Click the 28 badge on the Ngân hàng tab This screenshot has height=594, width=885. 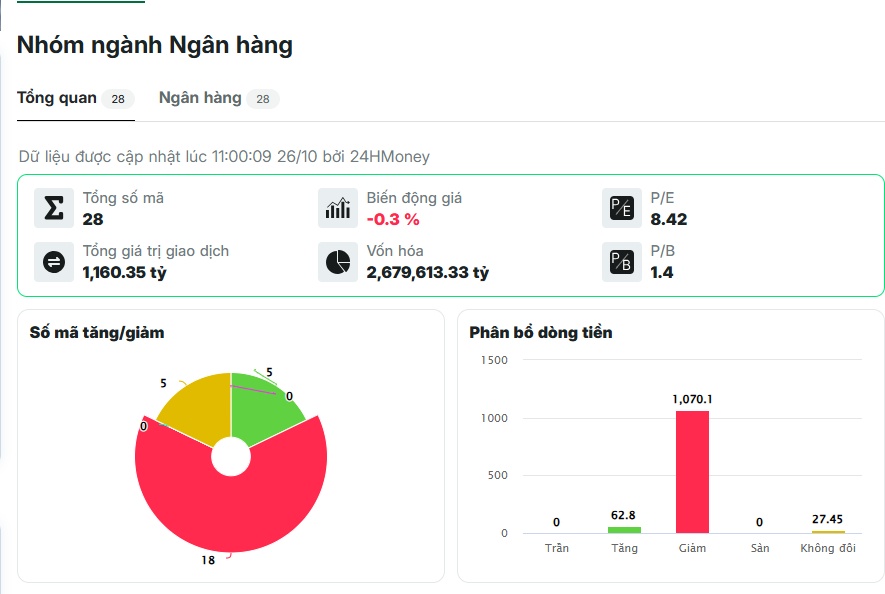263,99
